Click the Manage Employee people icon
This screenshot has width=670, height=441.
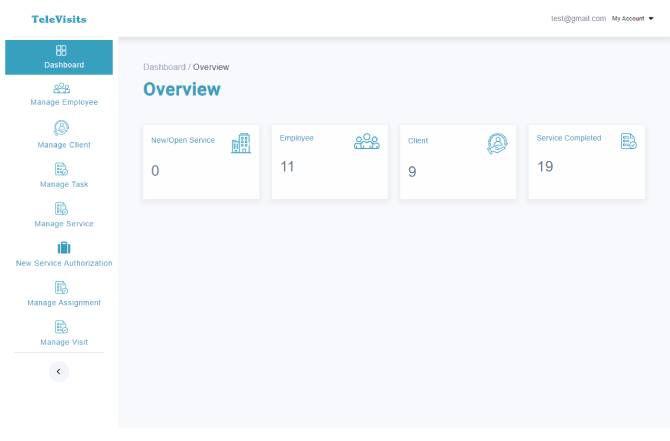[x=62, y=88]
